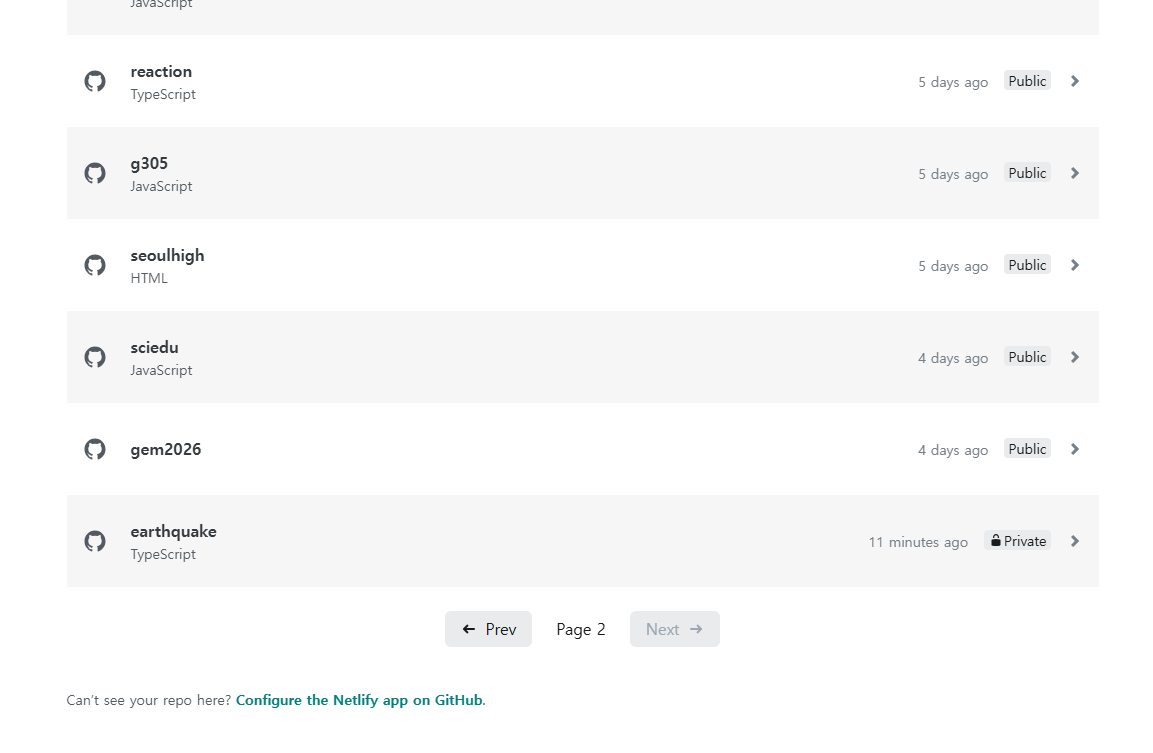The height and width of the screenshot is (753, 1153).
Task: Click the Public badge on gem2026 row
Action: (x=1027, y=449)
